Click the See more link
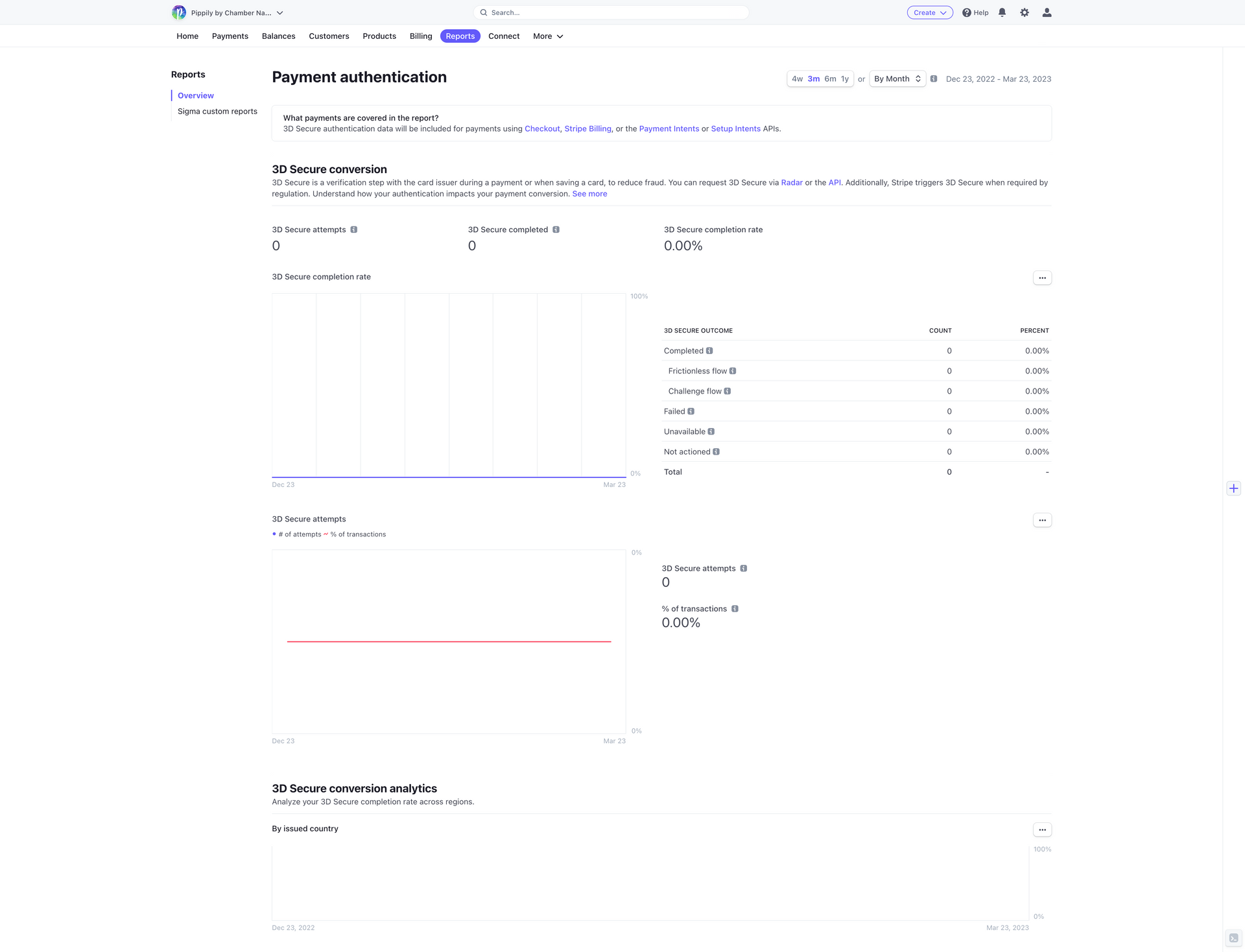The height and width of the screenshot is (952, 1245). (589, 194)
